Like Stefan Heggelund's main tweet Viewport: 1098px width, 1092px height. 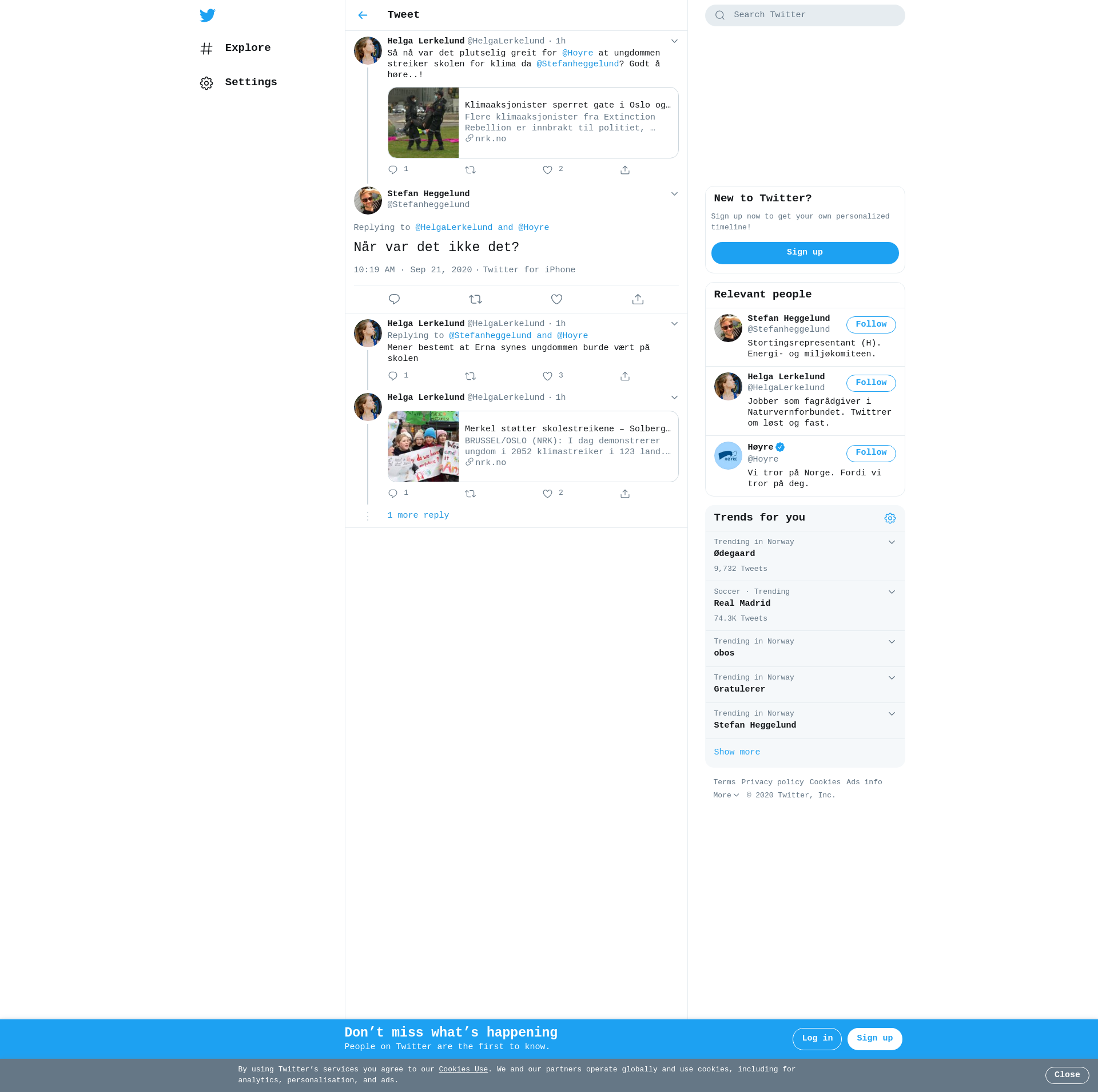pos(556,299)
